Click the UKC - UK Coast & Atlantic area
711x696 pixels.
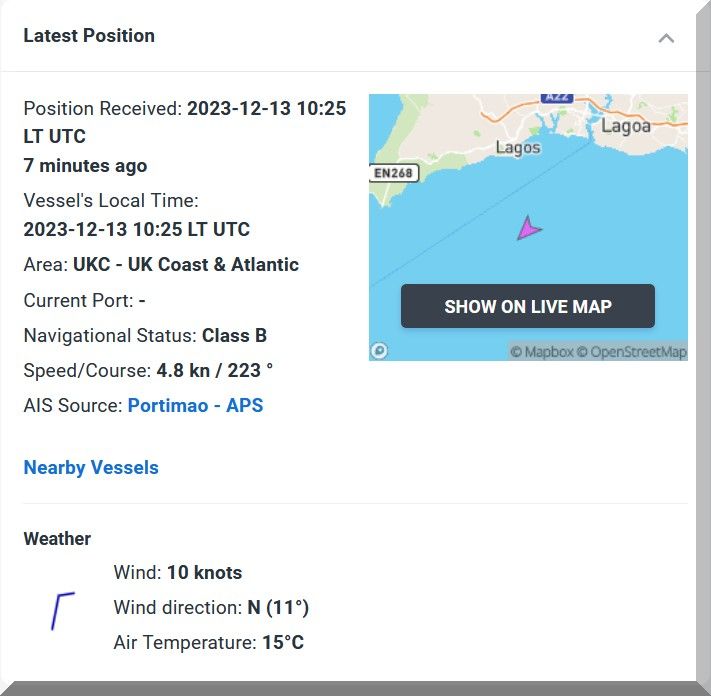click(x=186, y=265)
